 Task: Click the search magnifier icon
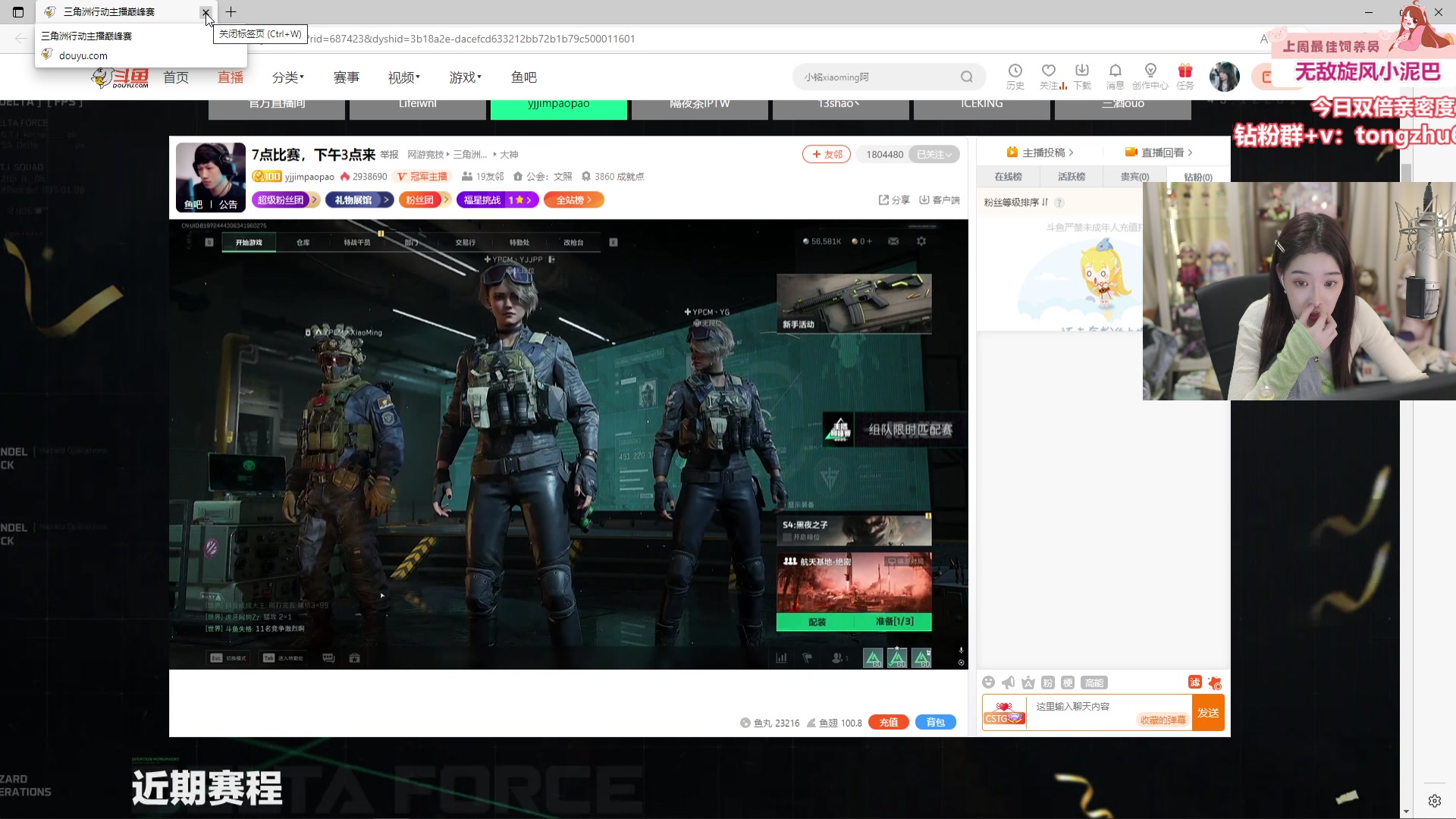[x=966, y=77]
